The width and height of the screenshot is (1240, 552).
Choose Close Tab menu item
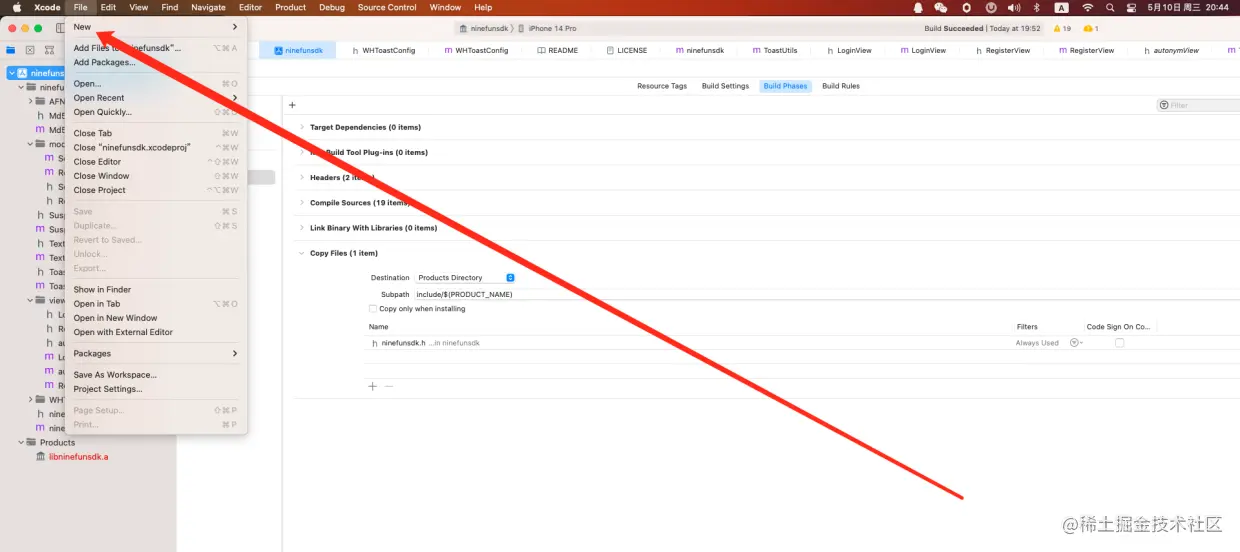156,133
